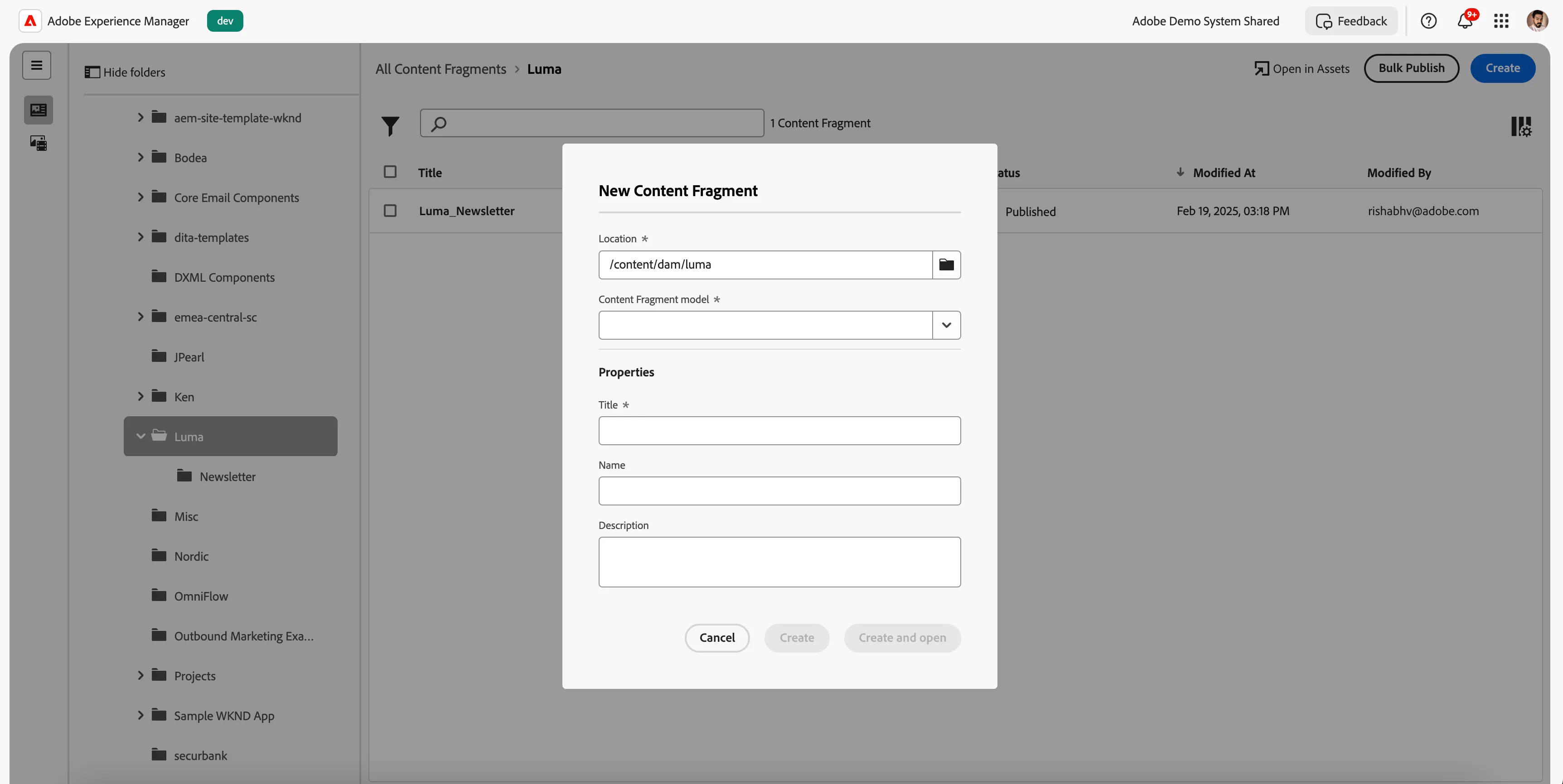Image resolution: width=1563 pixels, height=784 pixels.
Task: Open the apps grid switcher
Action: point(1501,21)
